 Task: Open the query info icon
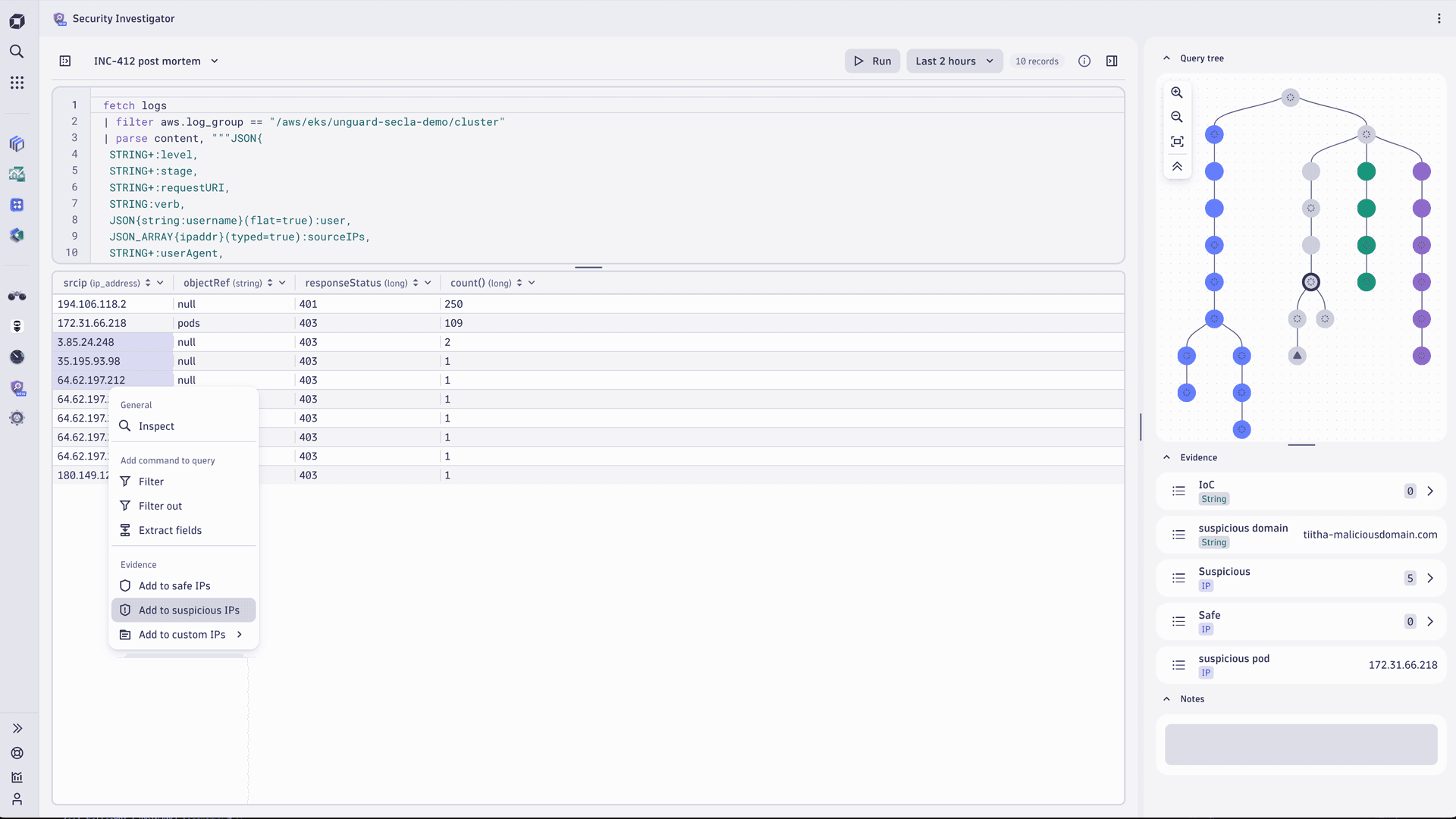1084,61
